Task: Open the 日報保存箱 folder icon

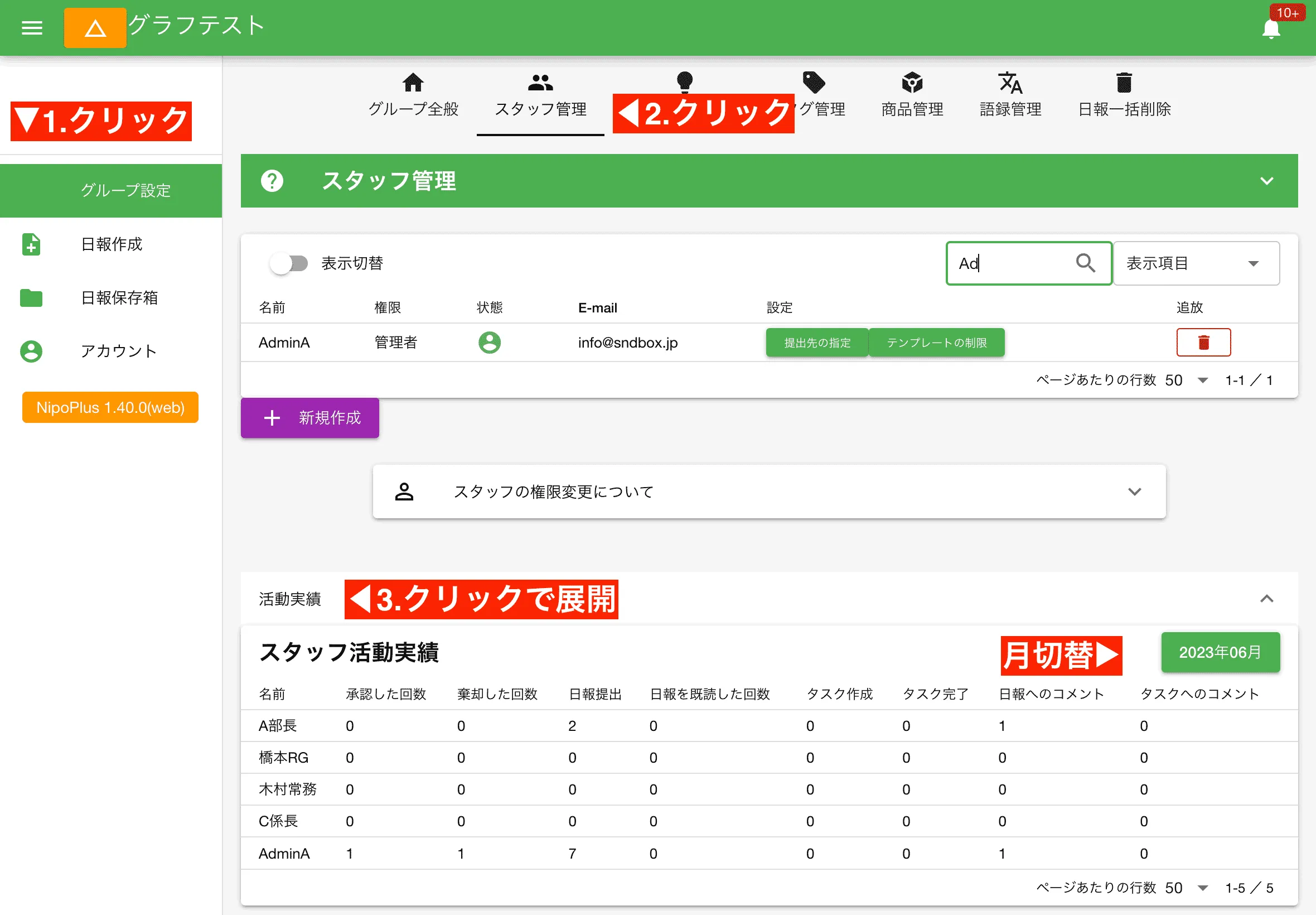Action: pyautogui.click(x=31, y=297)
